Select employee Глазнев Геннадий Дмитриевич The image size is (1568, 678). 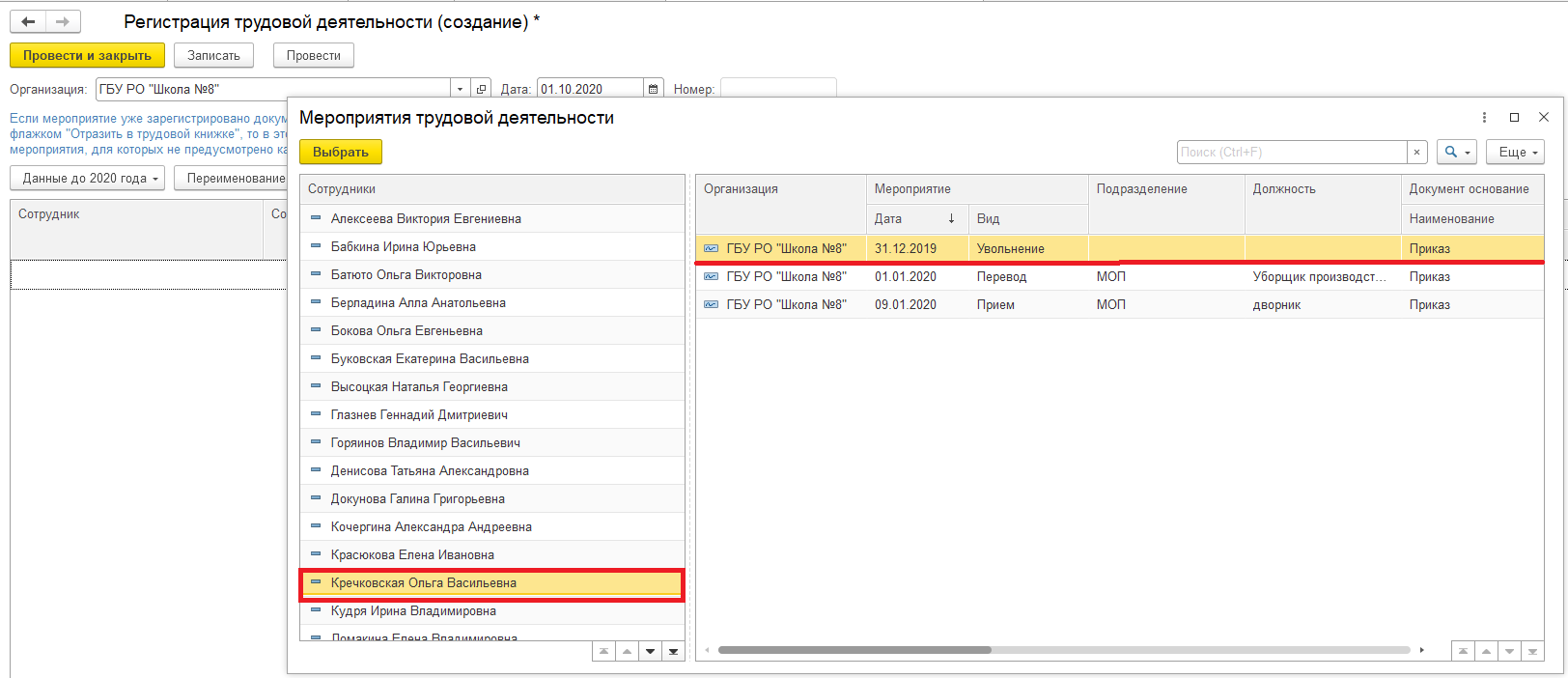492,414
